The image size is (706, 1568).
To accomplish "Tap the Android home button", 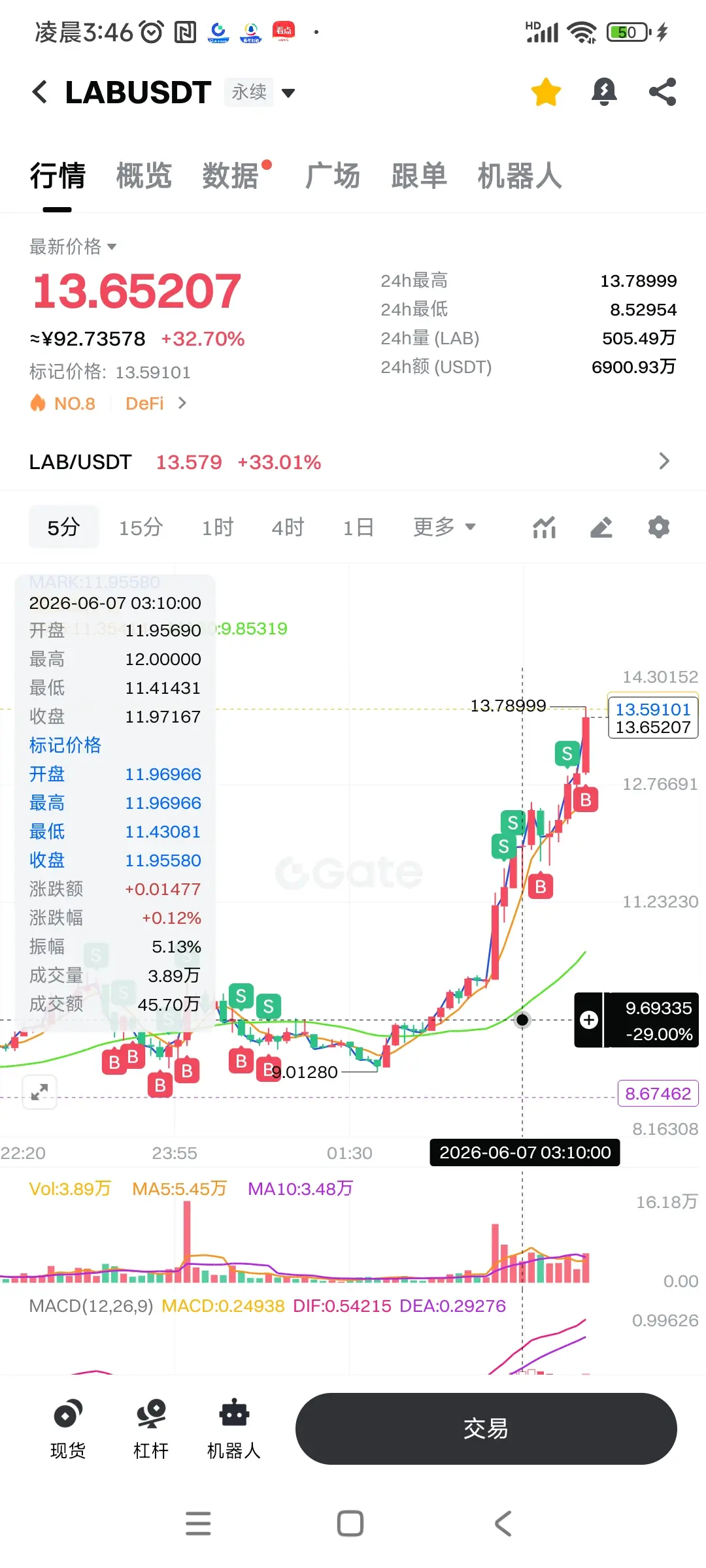I will click(350, 1524).
